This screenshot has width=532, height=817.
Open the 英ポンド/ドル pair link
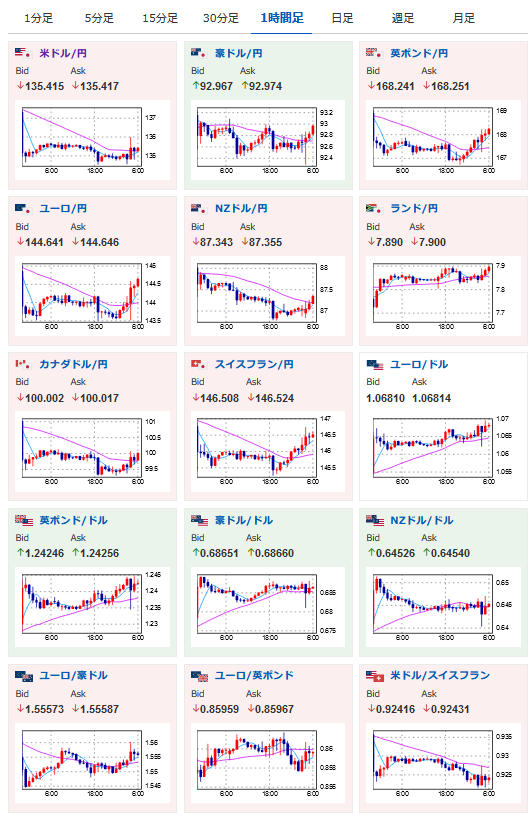pos(73,520)
